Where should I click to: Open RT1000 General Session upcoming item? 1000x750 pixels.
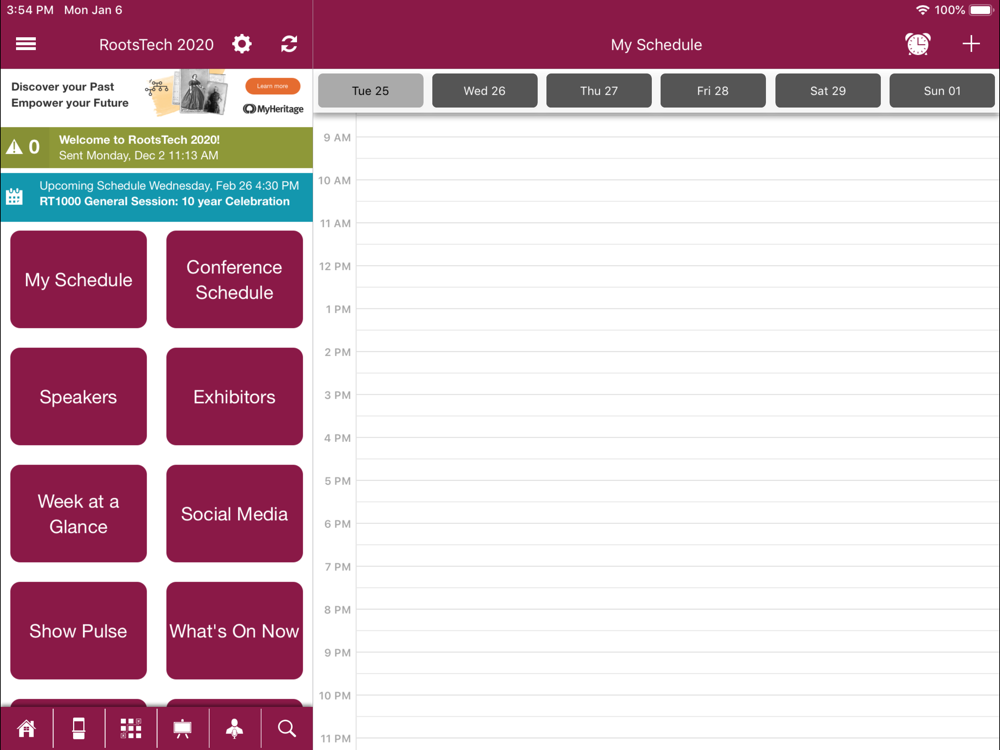click(157, 197)
